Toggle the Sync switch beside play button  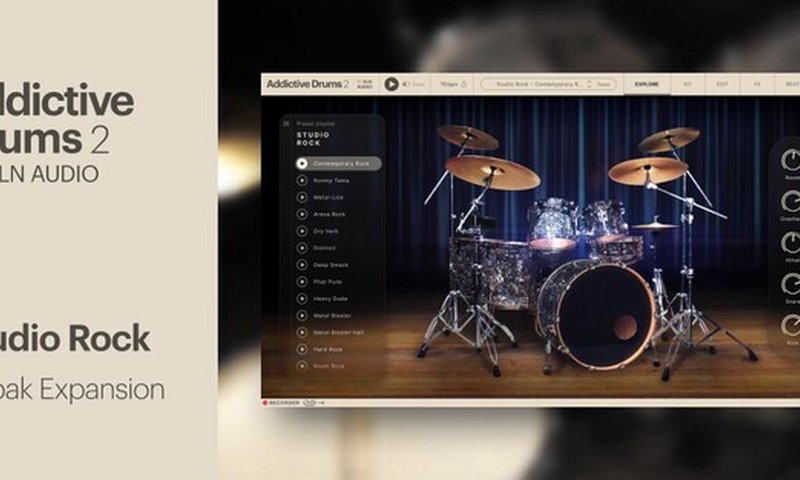pyautogui.click(x=408, y=85)
